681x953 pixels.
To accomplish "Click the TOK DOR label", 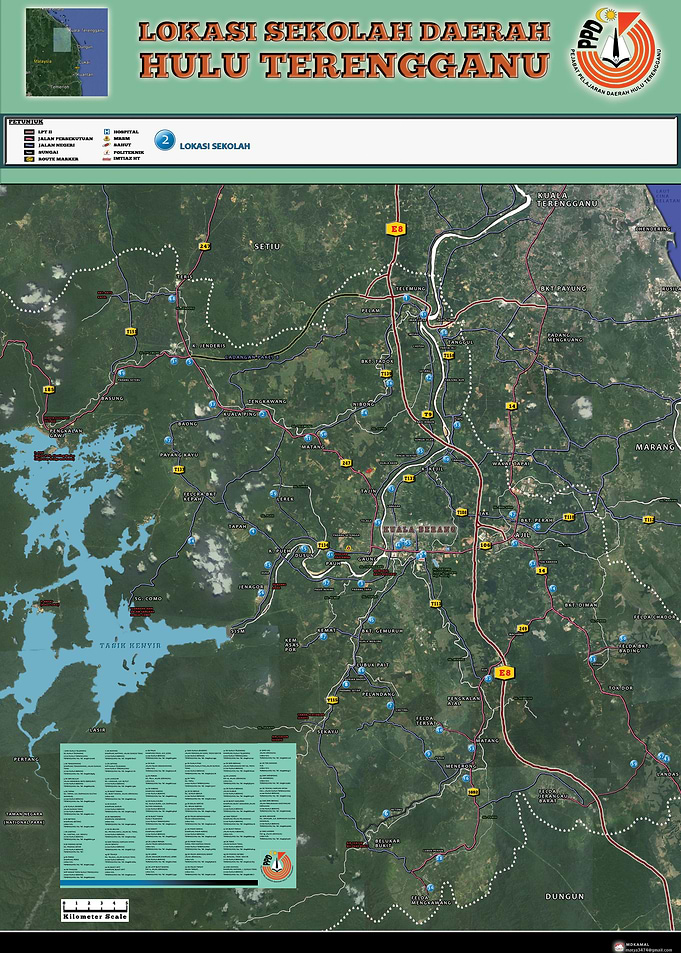I will pos(621,687).
